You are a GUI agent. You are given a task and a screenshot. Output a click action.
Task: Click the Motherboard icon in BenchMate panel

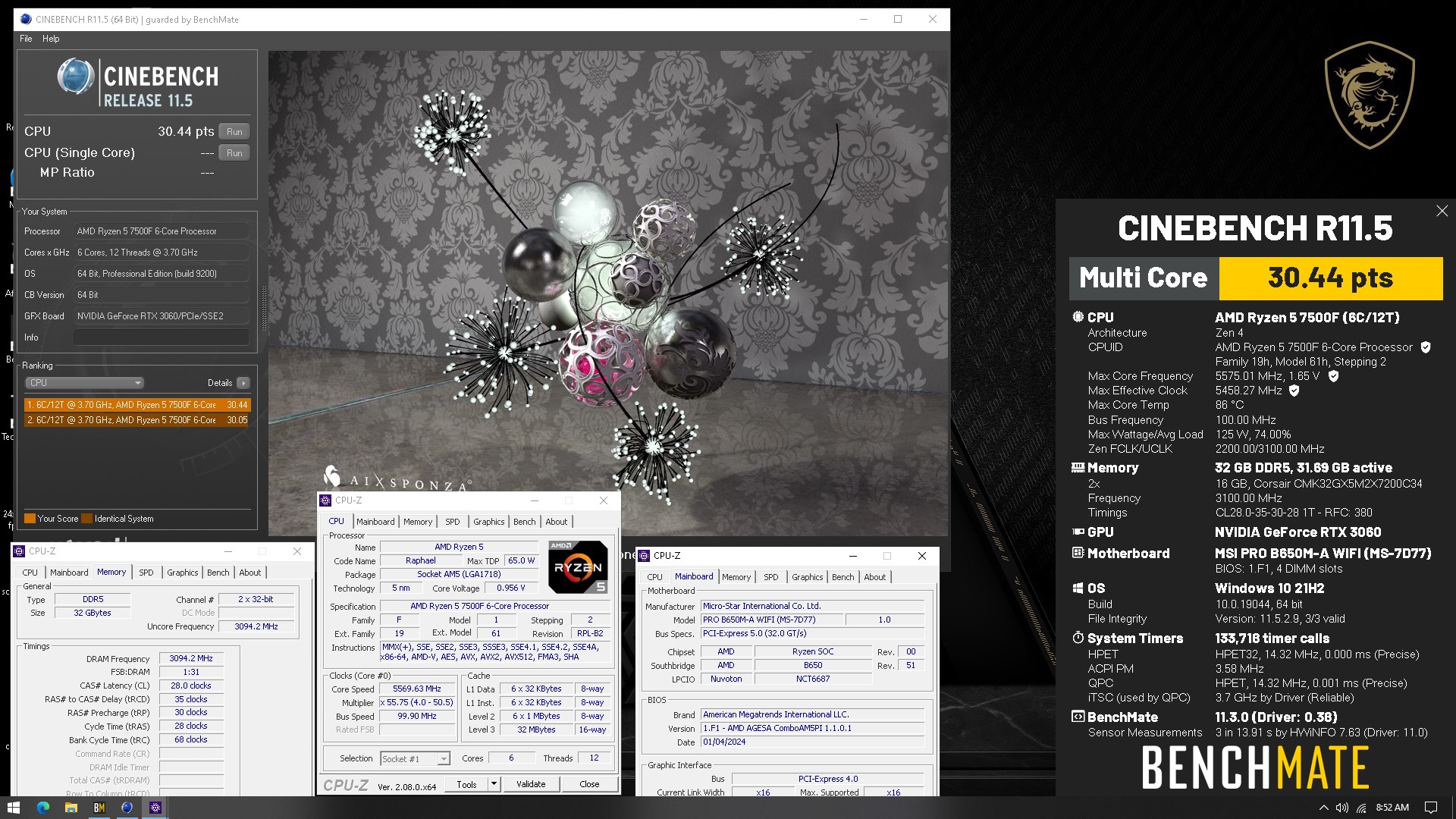click(1078, 553)
